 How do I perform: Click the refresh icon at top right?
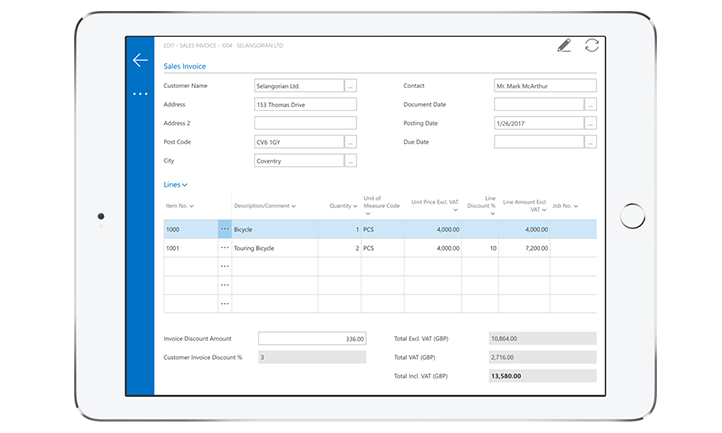pyautogui.click(x=591, y=46)
